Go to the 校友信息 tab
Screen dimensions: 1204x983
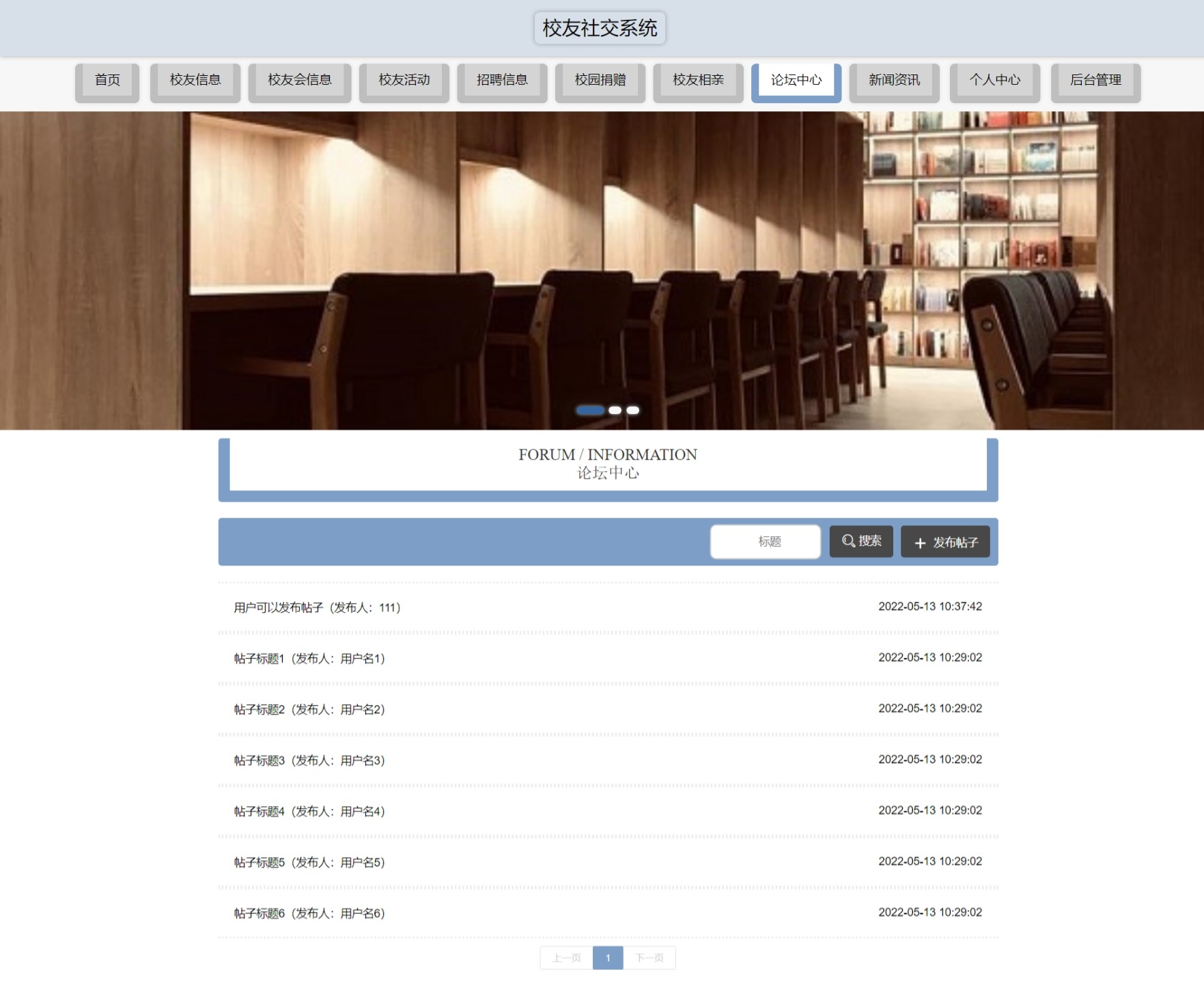coord(195,83)
